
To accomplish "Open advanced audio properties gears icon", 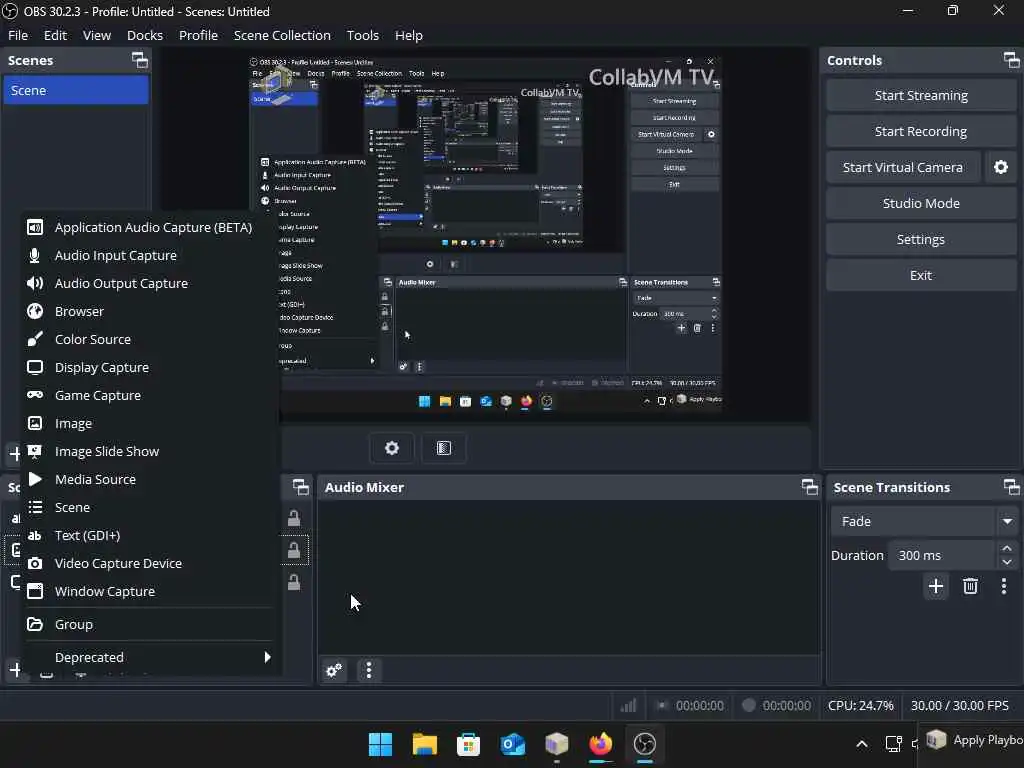I will click(x=334, y=670).
